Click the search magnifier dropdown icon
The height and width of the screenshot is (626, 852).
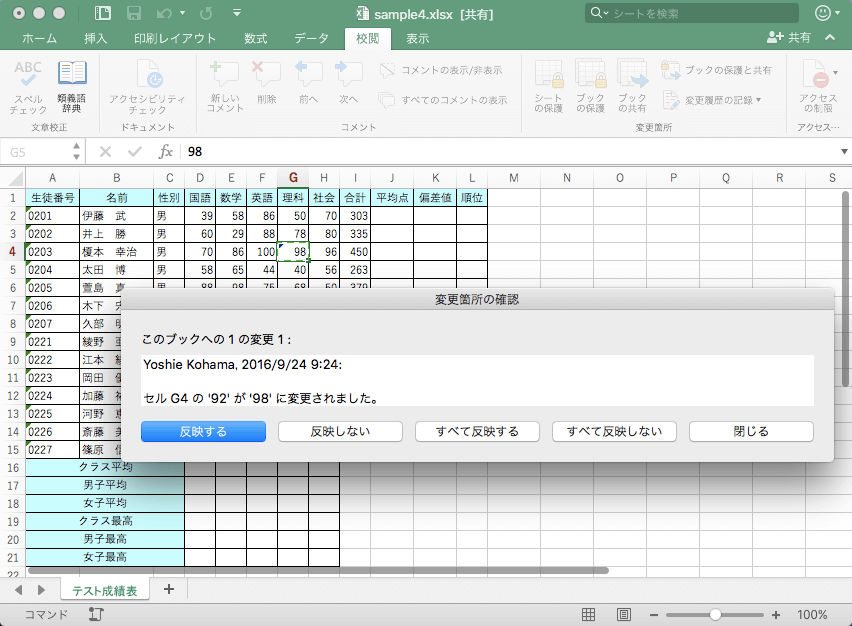pyautogui.click(x=599, y=13)
